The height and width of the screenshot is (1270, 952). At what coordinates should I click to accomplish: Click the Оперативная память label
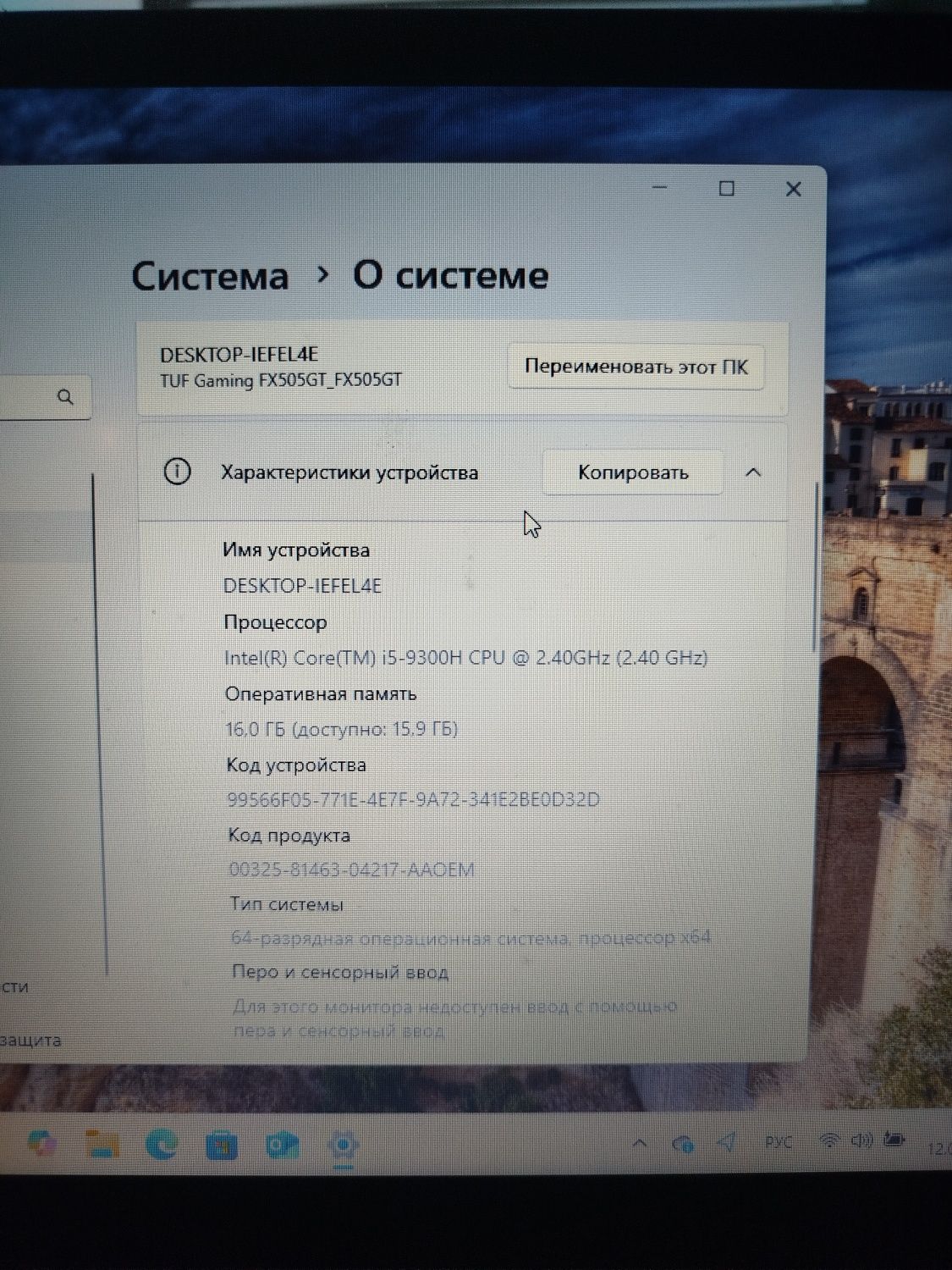[321, 694]
